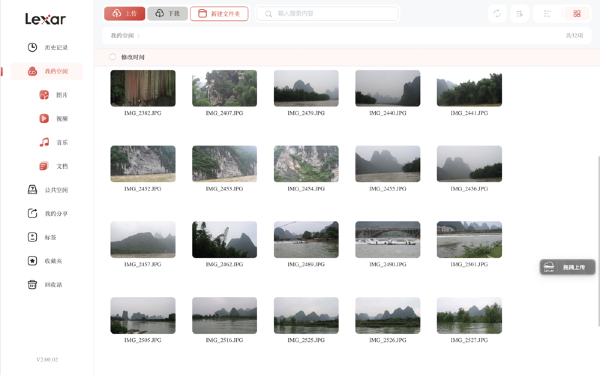Select thumbnail IMG_2456.JPG

pos(469,164)
